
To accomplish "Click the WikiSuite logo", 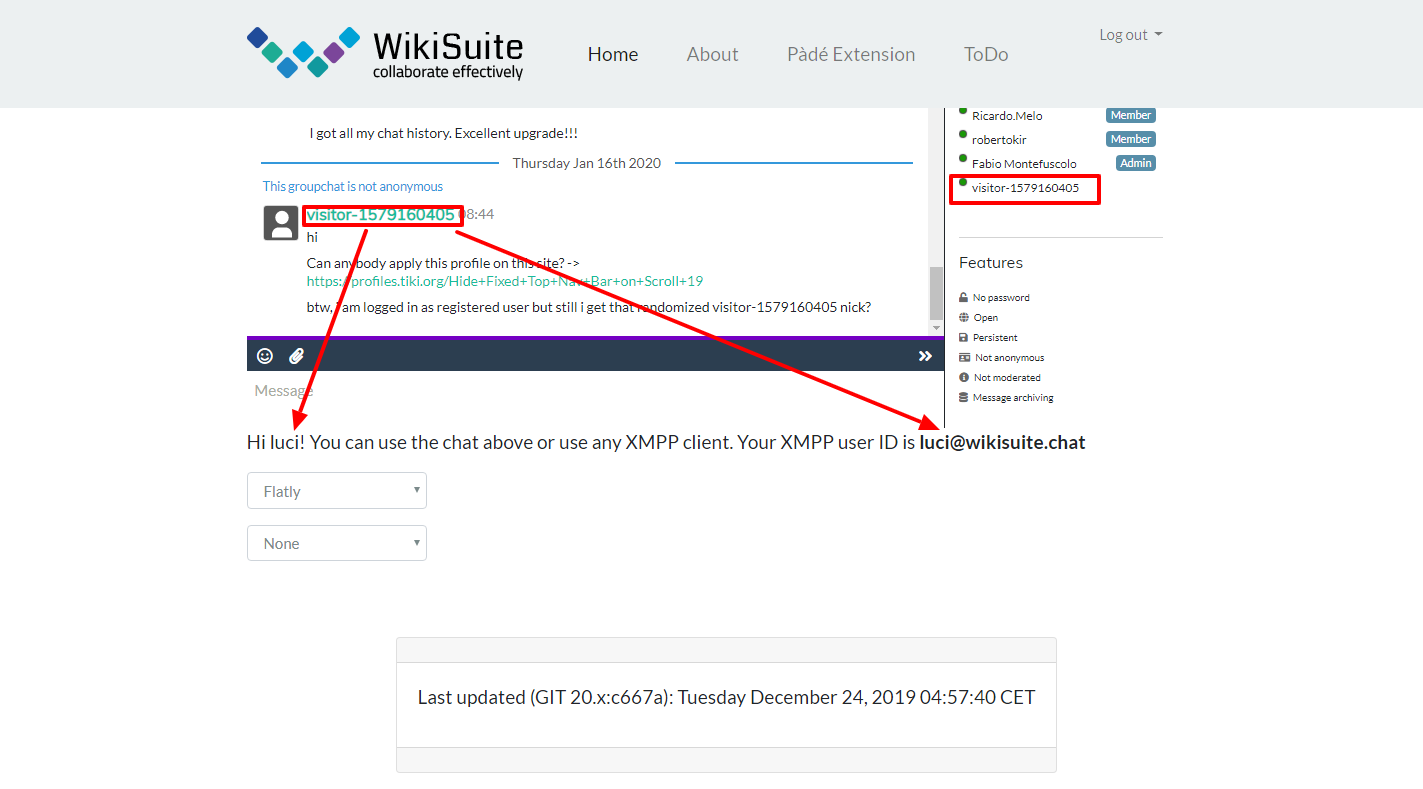I will coord(385,53).
